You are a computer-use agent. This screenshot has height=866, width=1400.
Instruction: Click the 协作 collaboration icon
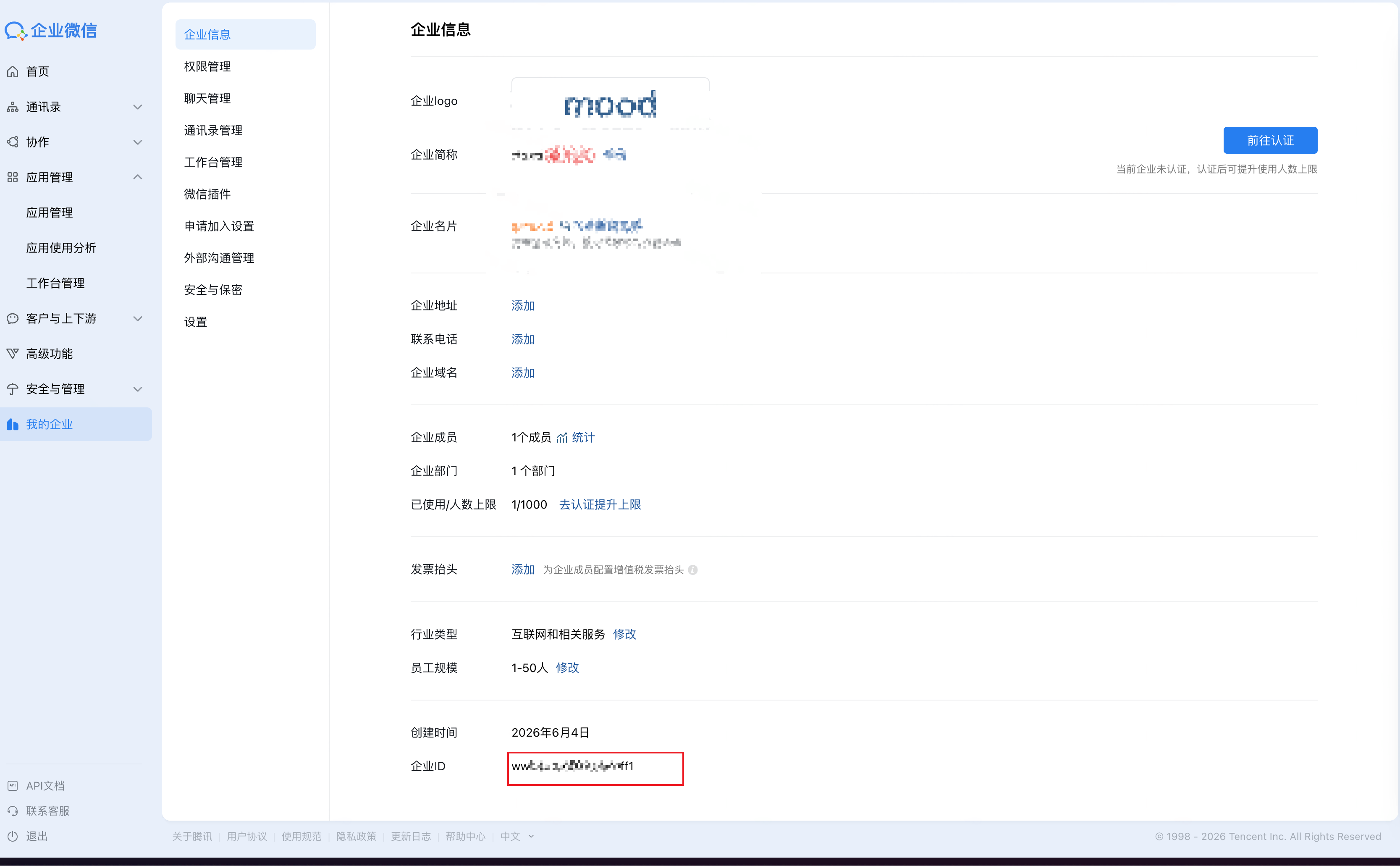click(x=13, y=142)
